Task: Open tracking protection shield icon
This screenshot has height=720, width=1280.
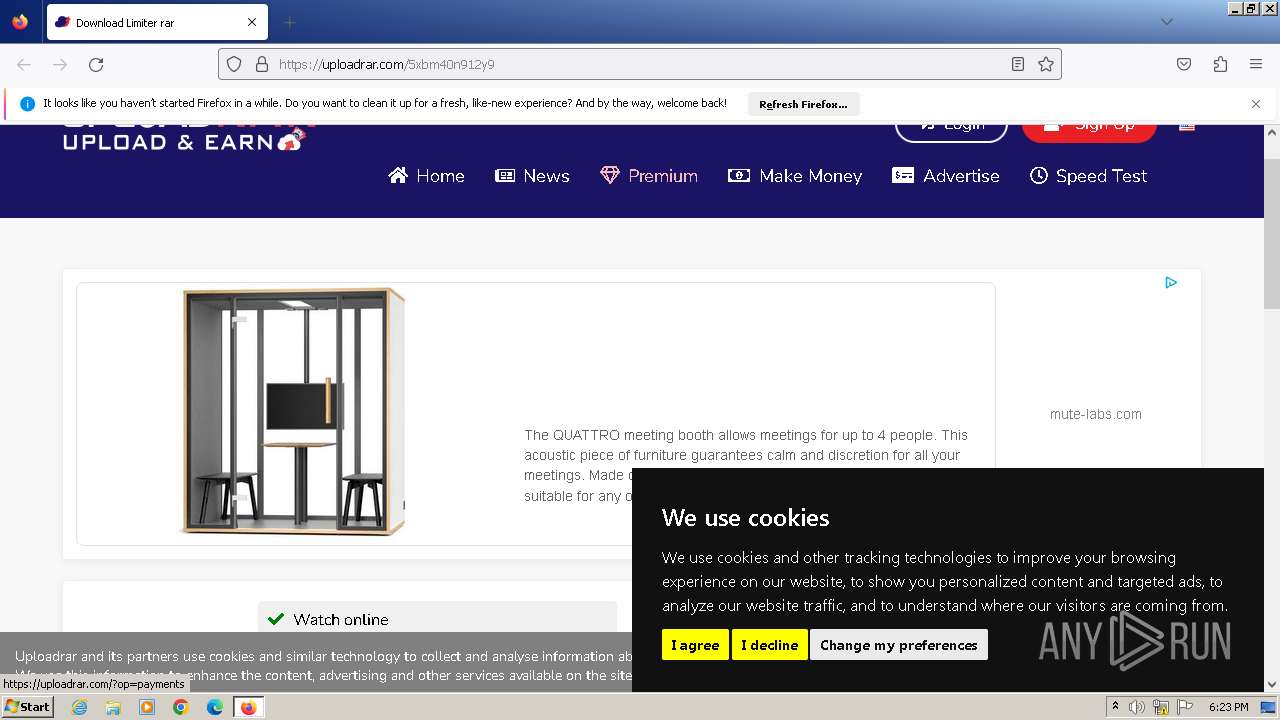Action: click(234, 64)
